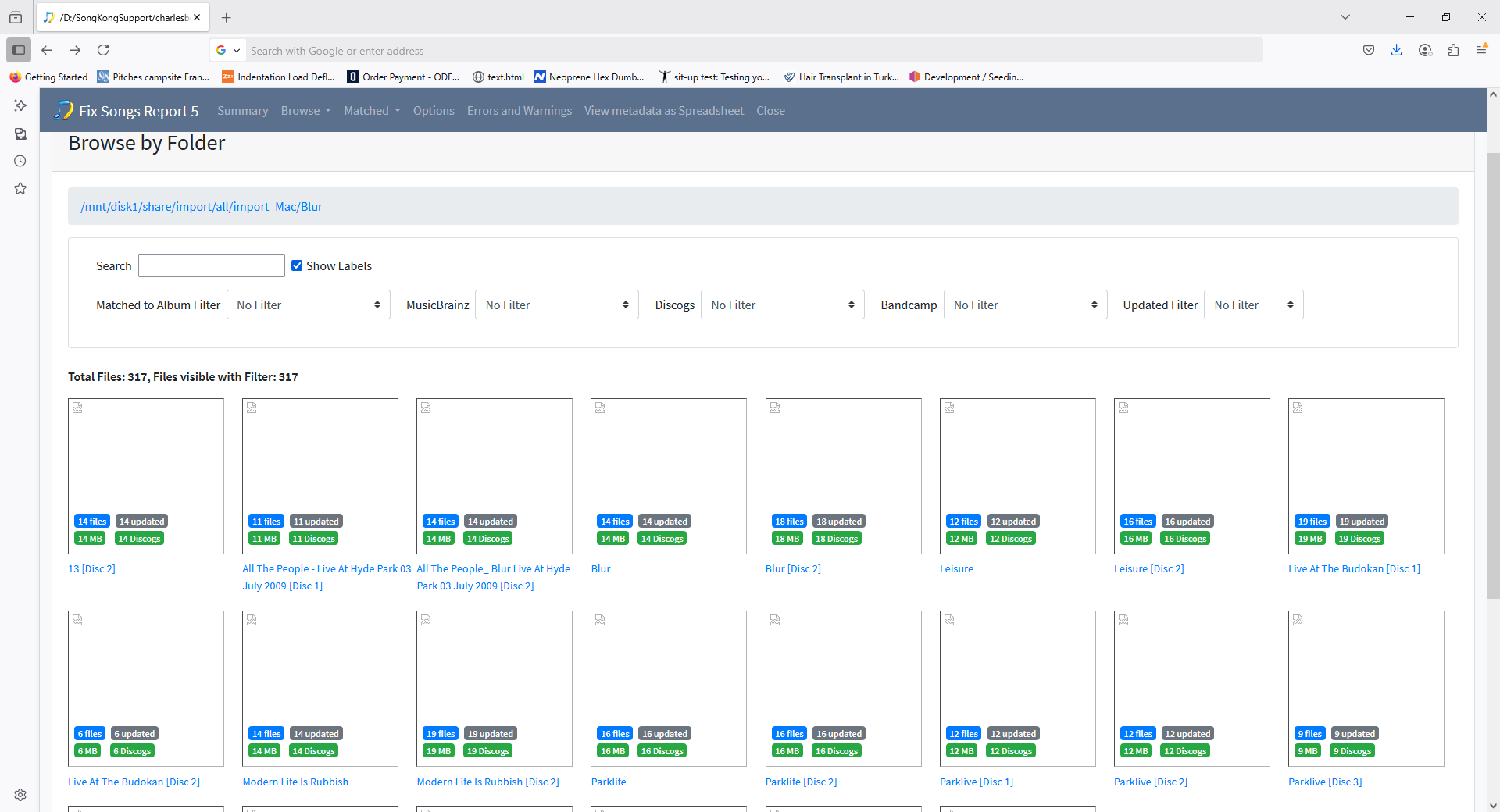The width and height of the screenshot is (1500, 812).
Task: Open the Matched to Album Filter dropdown
Action: coord(309,304)
